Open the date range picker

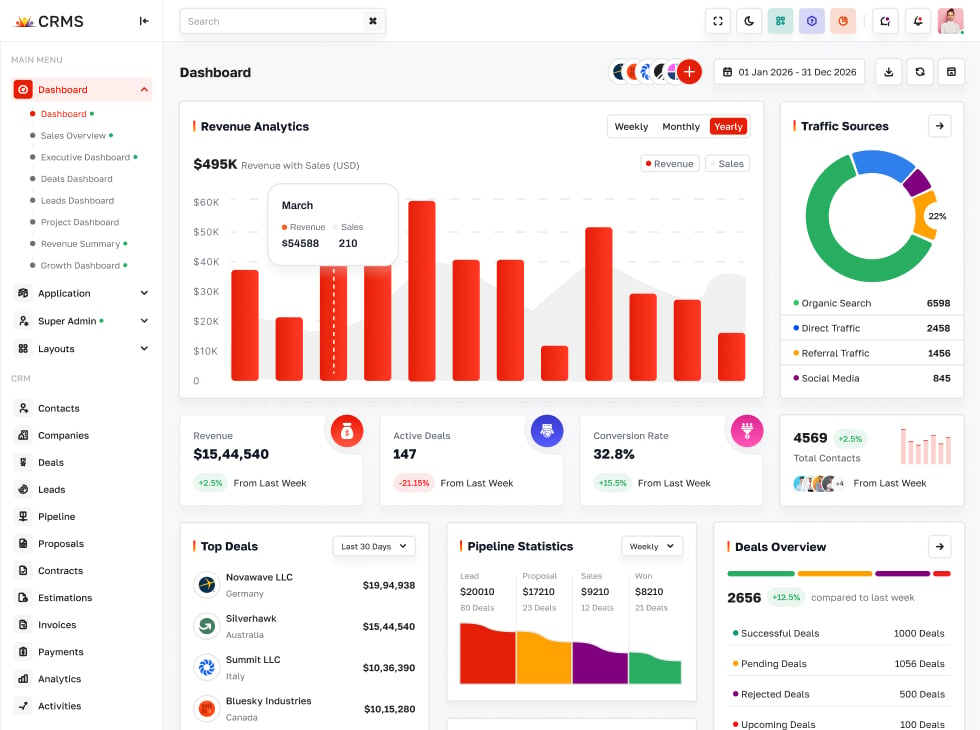(789, 72)
